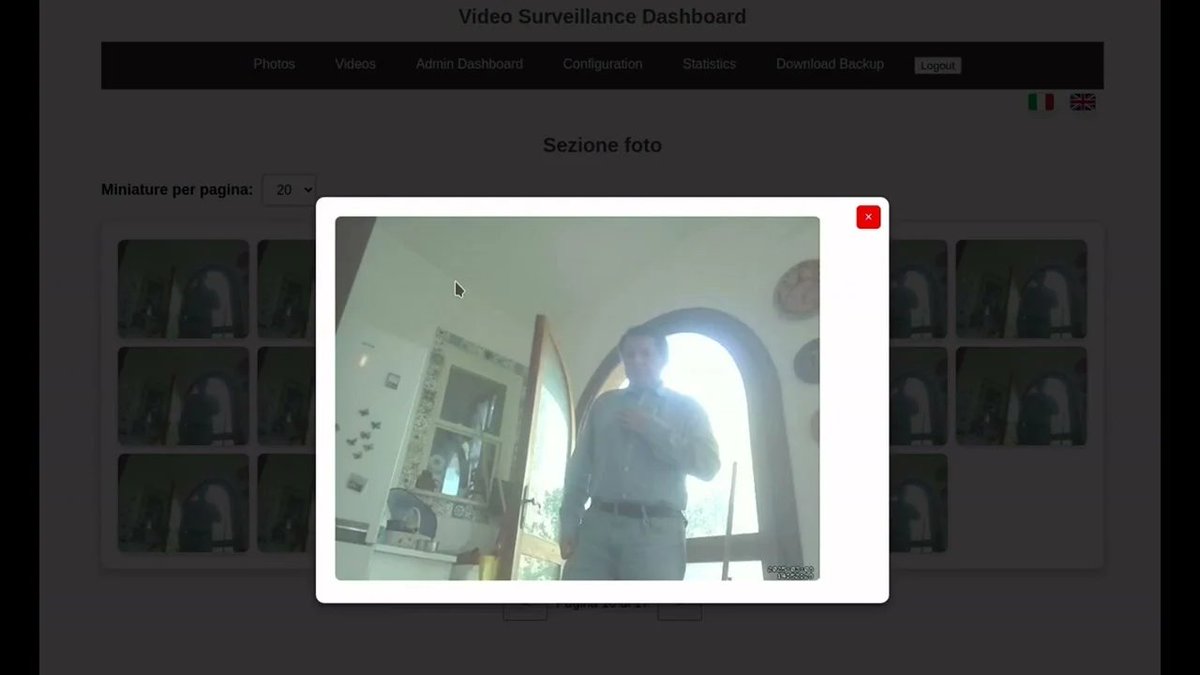This screenshot has width=1200, height=675.
Task: Click the 'Miniature per pagina:' label
Action: pos(177,189)
